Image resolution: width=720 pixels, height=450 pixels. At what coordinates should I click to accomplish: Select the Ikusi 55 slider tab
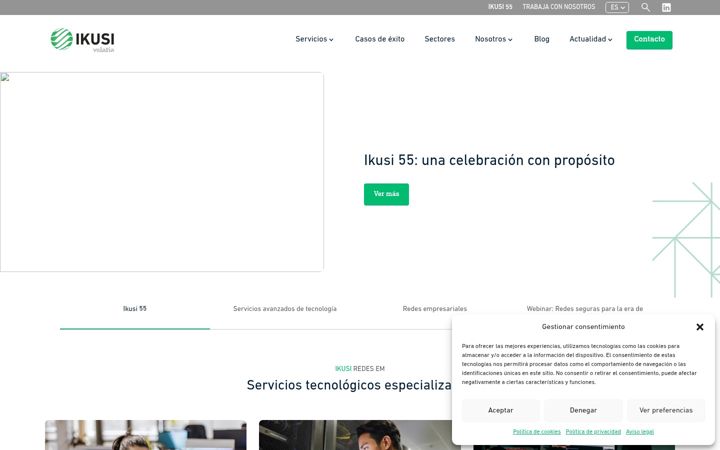coord(135,309)
